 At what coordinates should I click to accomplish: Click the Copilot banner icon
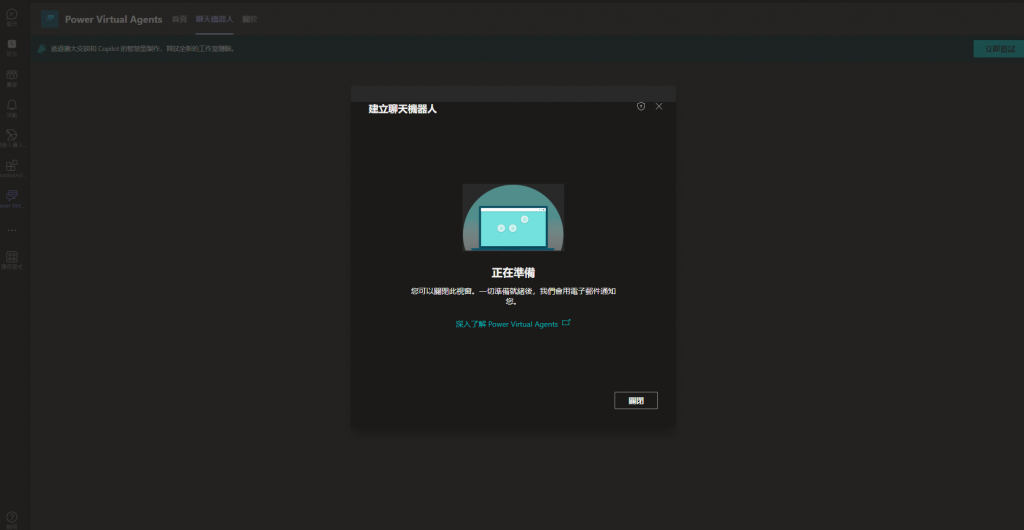pyautogui.click(x=41, y=49)
